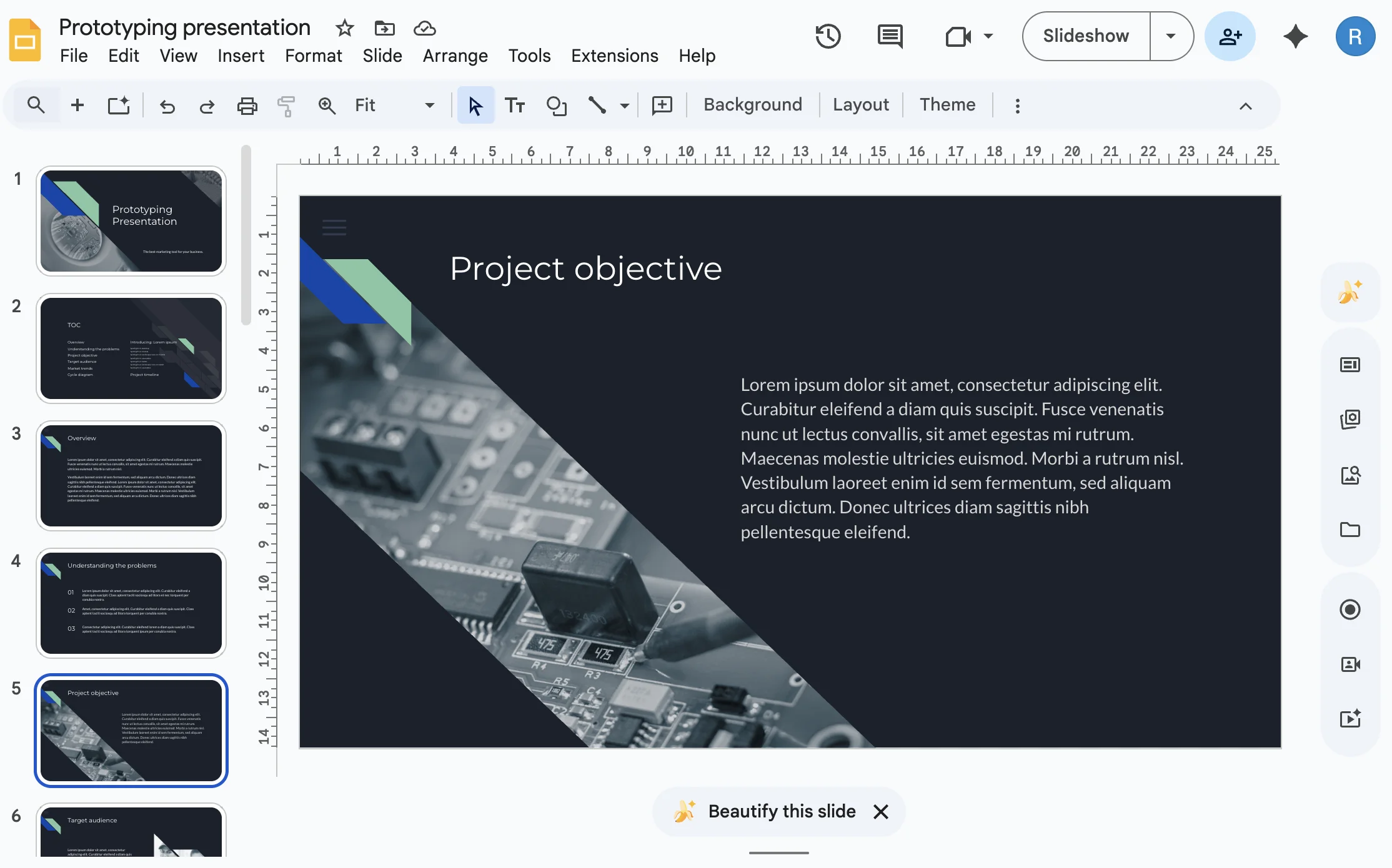
Task: Select slide 2 TOC thumbnail
Action: click(x=131, y=348)
